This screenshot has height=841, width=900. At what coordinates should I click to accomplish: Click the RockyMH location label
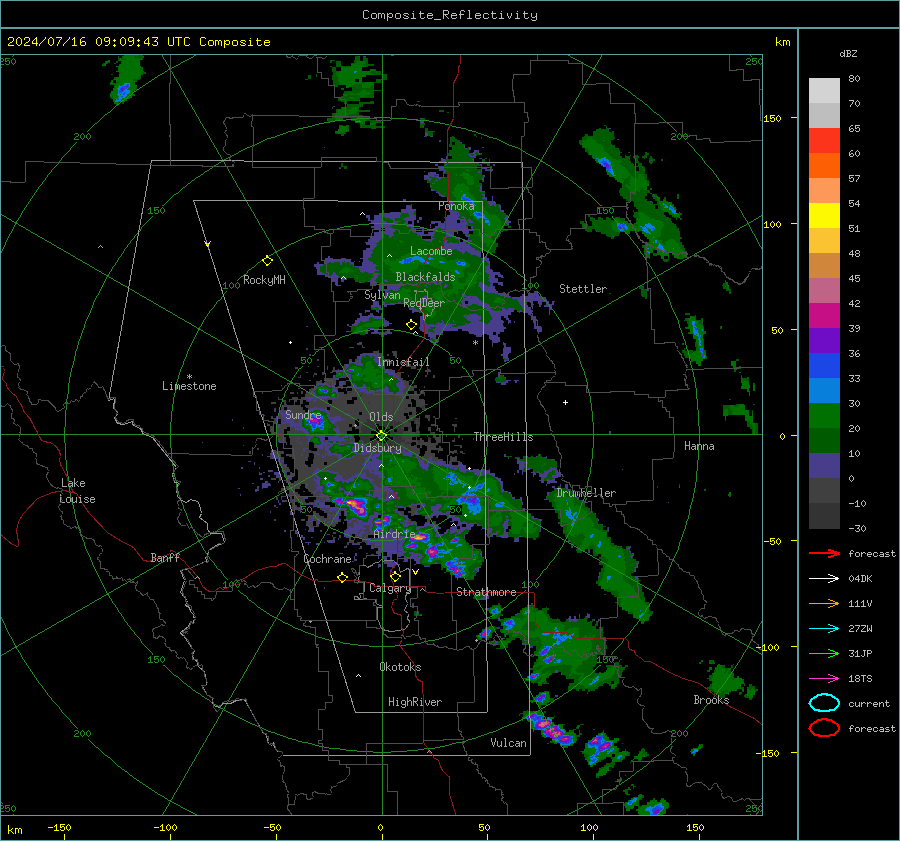coord(264,280)
